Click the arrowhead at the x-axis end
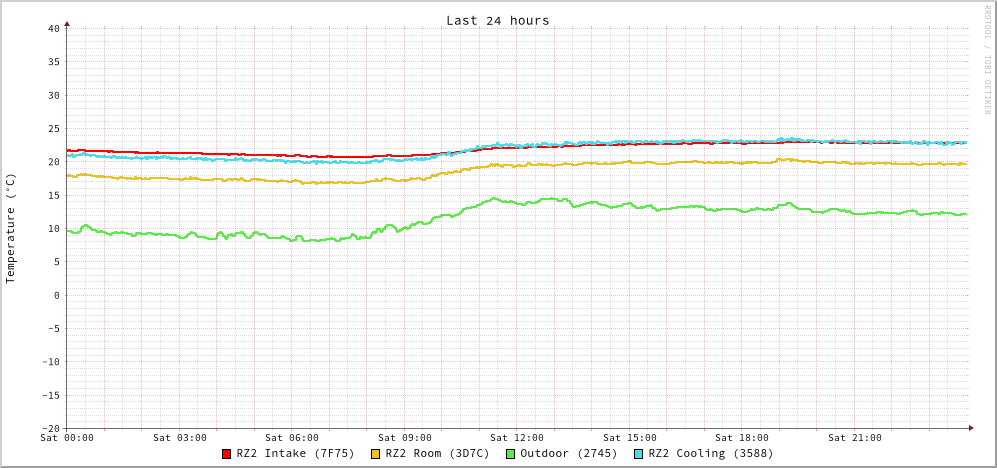Viewport: 997px width, 468px height. pyautogui.click(x=970, y=428)
